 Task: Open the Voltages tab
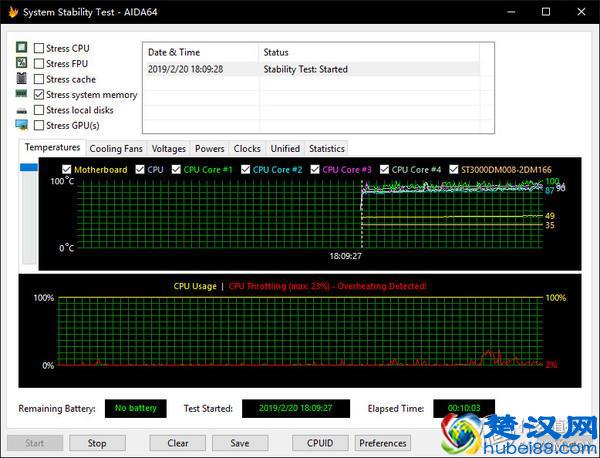coord(168,149)
